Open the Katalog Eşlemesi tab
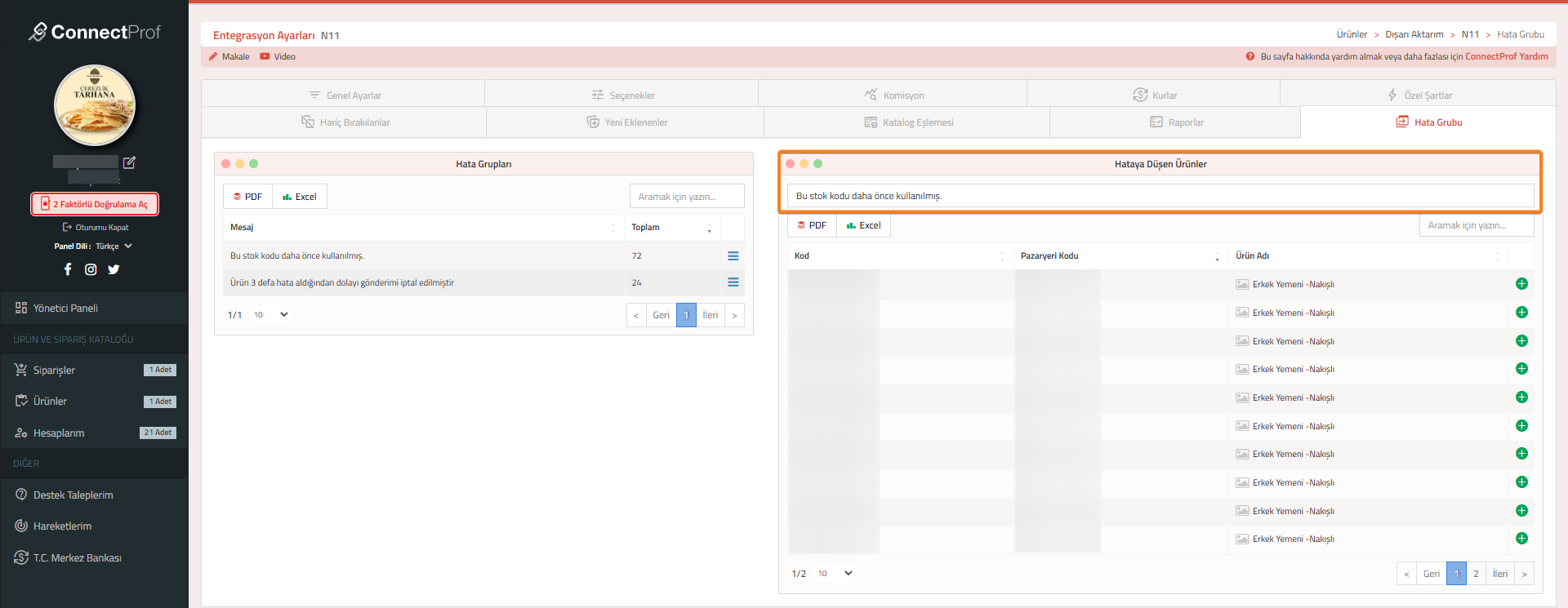1568x608 pixels. tap(908, 122)
